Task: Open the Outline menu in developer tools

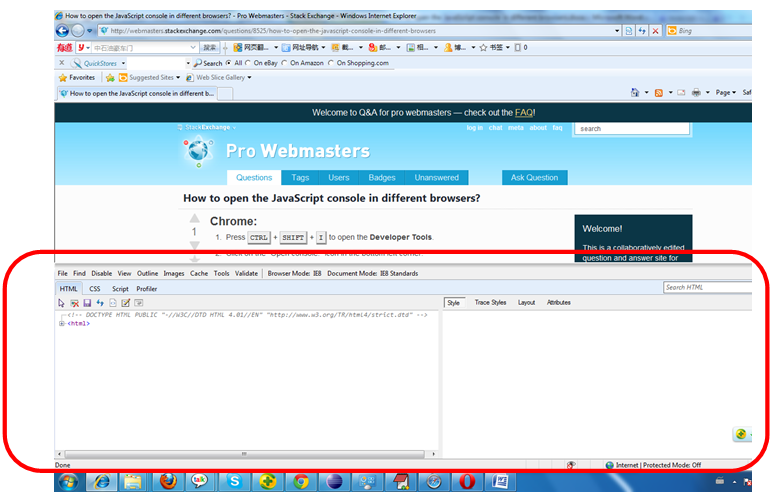Action: [x=147, y=274]
